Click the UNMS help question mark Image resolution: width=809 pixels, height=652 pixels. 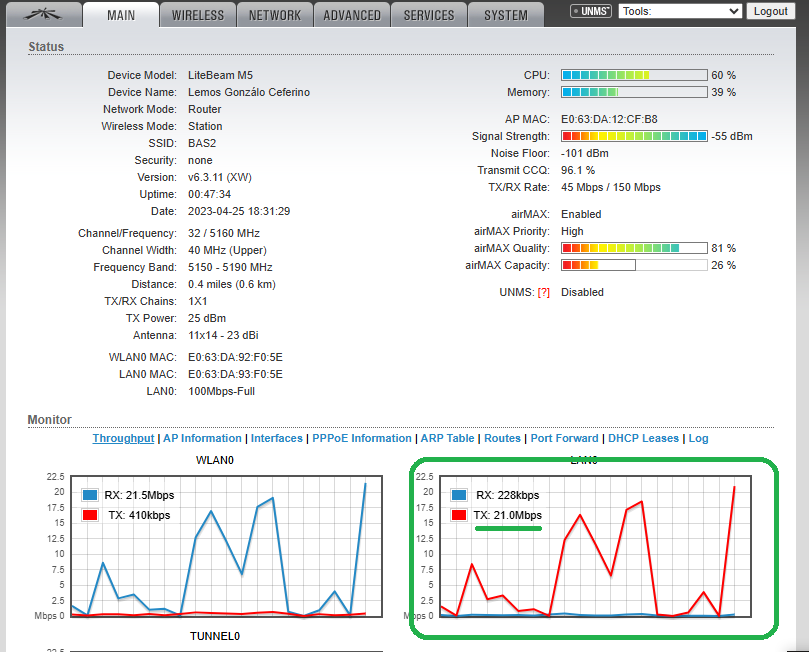(x=544, y=292)
